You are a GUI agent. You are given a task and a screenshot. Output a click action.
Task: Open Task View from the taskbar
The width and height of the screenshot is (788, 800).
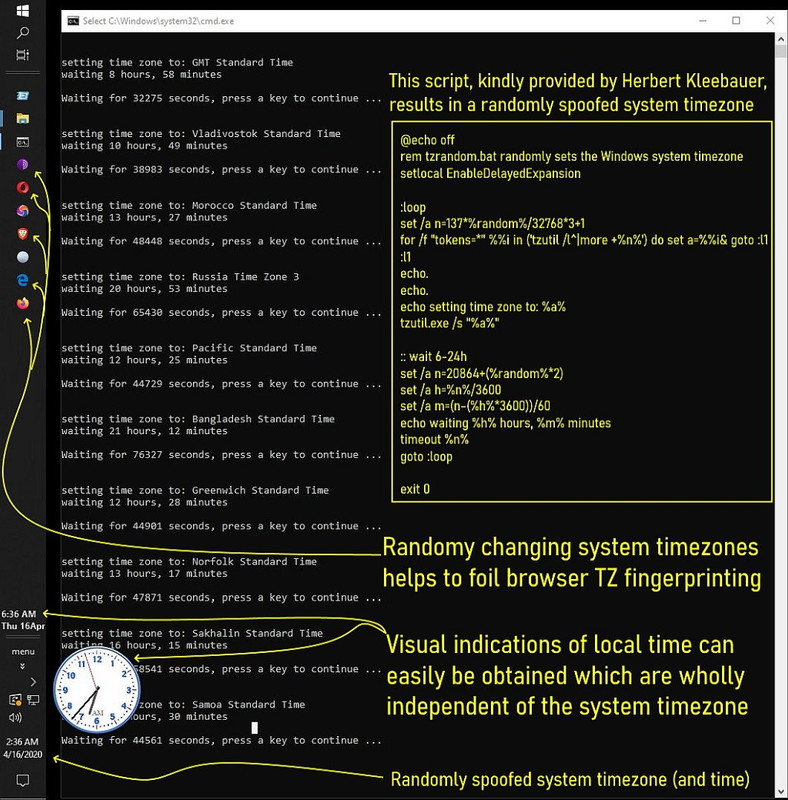point(22,55)
